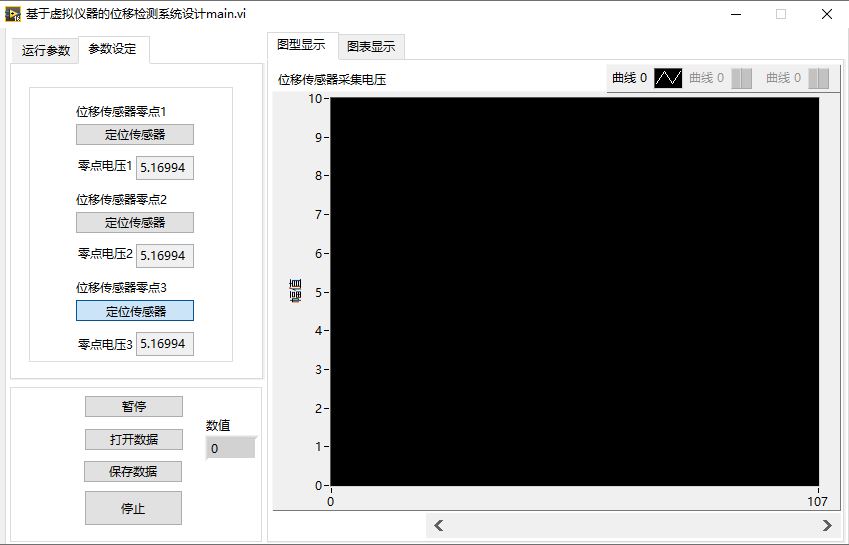Click the 幅值 Y-axis label
This screenshot has height=545, width=849.
(295, 291)
